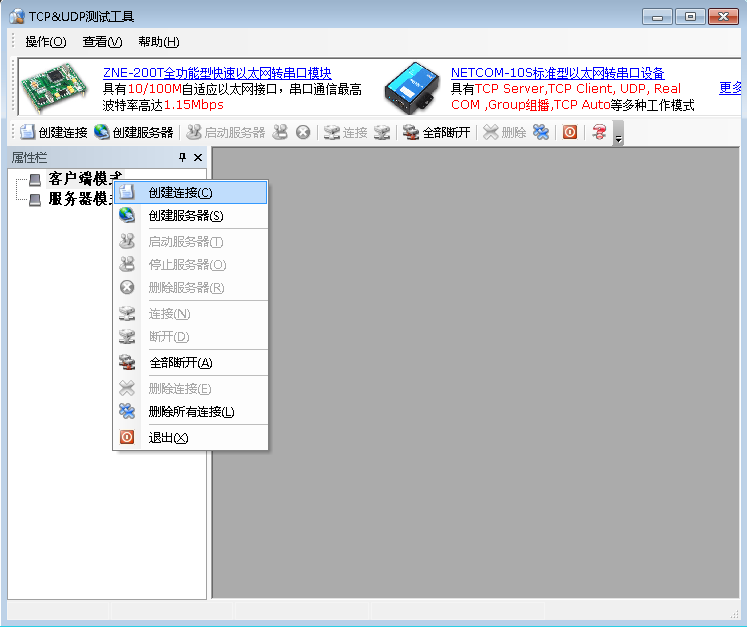
Task: Minimize the TCP&UDP测试工具 window
Action: (657, 17)
